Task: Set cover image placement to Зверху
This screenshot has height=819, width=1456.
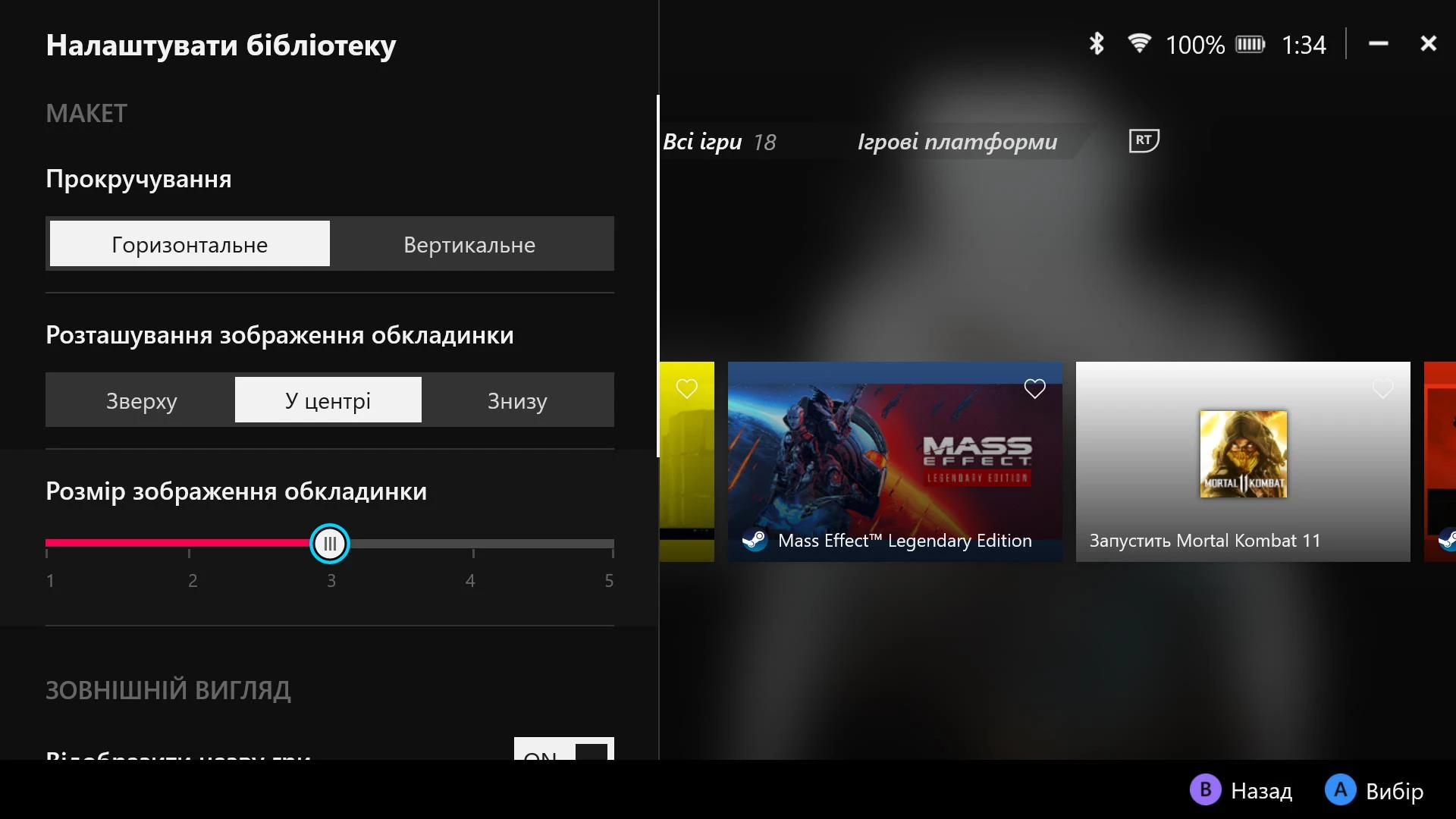Action: click(x=141, y=400)
